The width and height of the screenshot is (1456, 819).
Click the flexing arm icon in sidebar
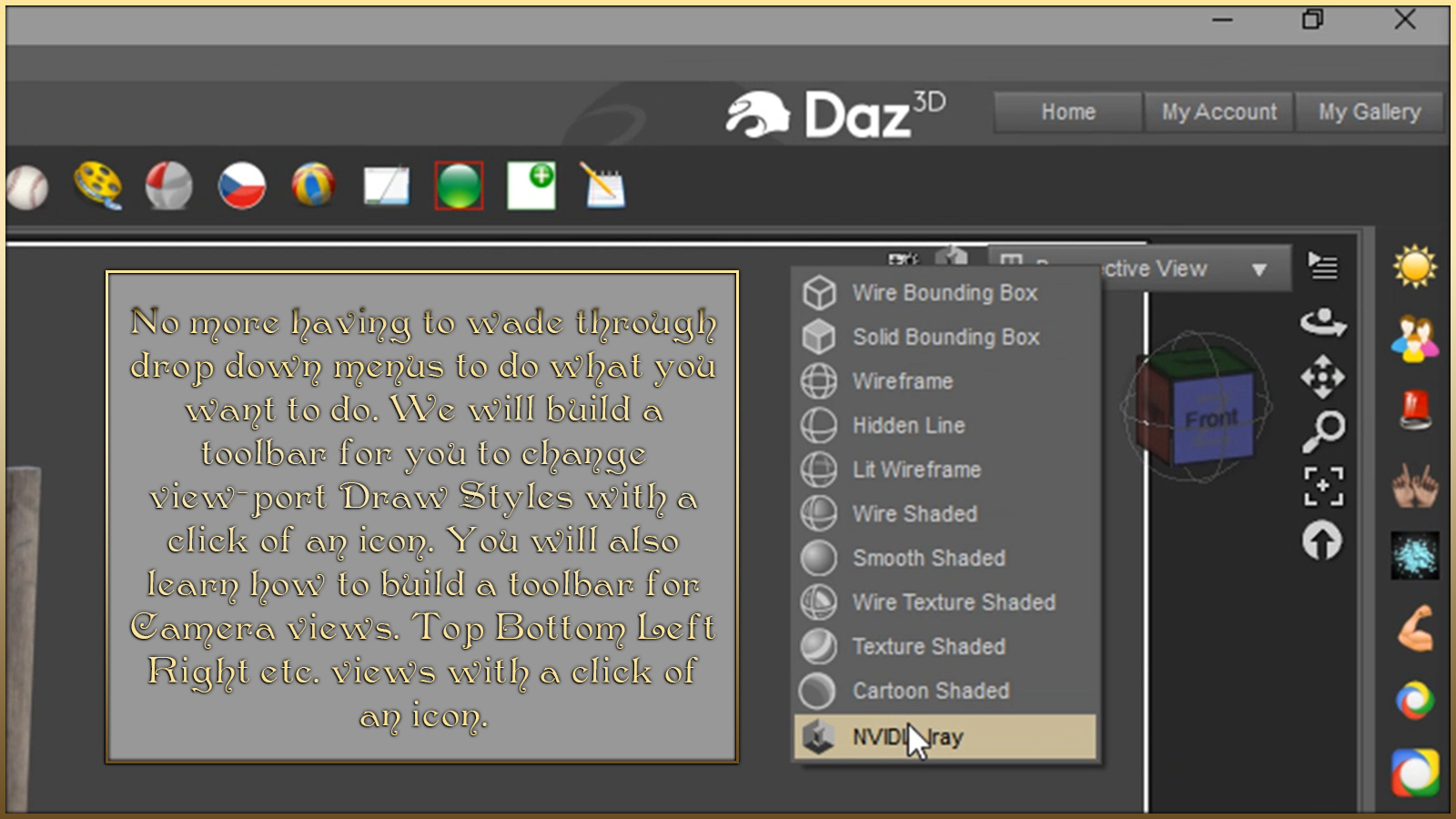point(1415,628)
